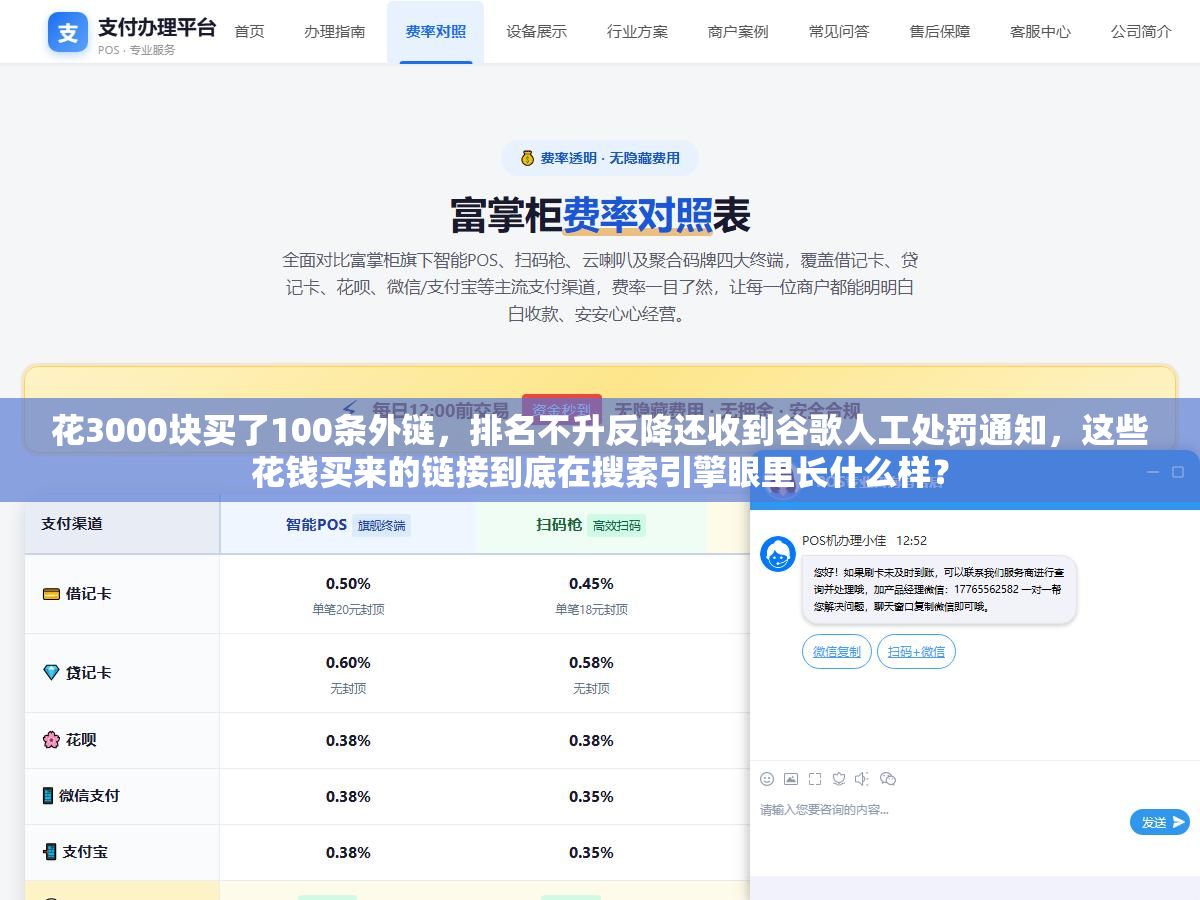The image size is (1200, 900).
Task: Click the 旗舰终端 tag
Action: click(x=382, y=525)
